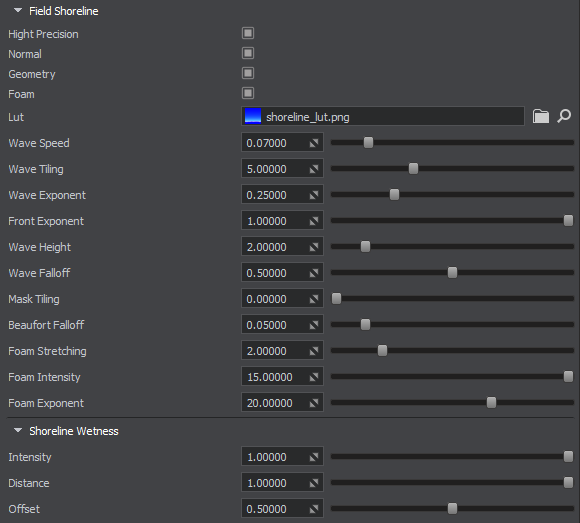Image resolution: width=580 pixels, height=523 pixels.
Task: Click the Foam Exponent slider handle
Action: point(491,402)
